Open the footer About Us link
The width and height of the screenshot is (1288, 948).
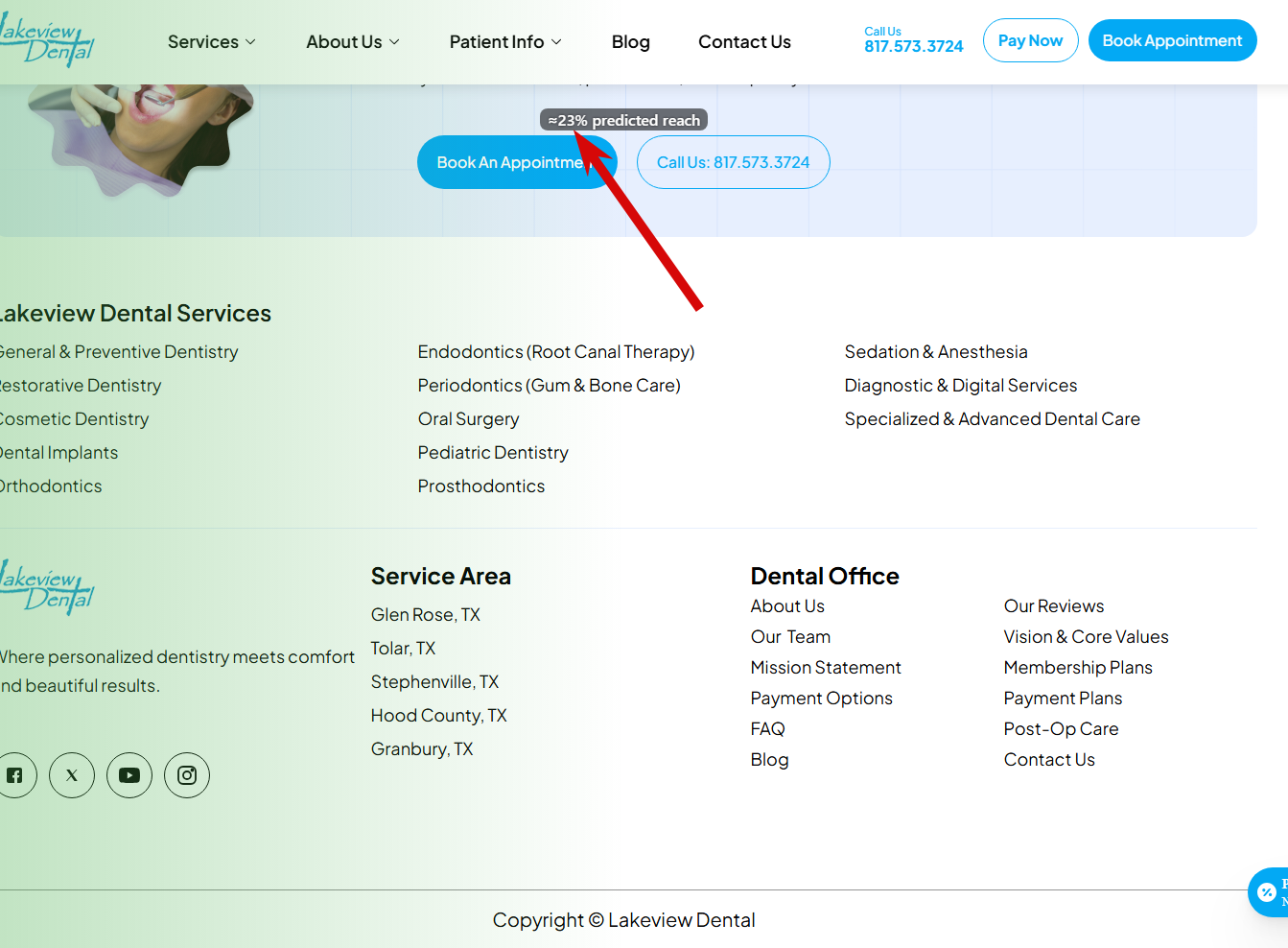(787, 606)
